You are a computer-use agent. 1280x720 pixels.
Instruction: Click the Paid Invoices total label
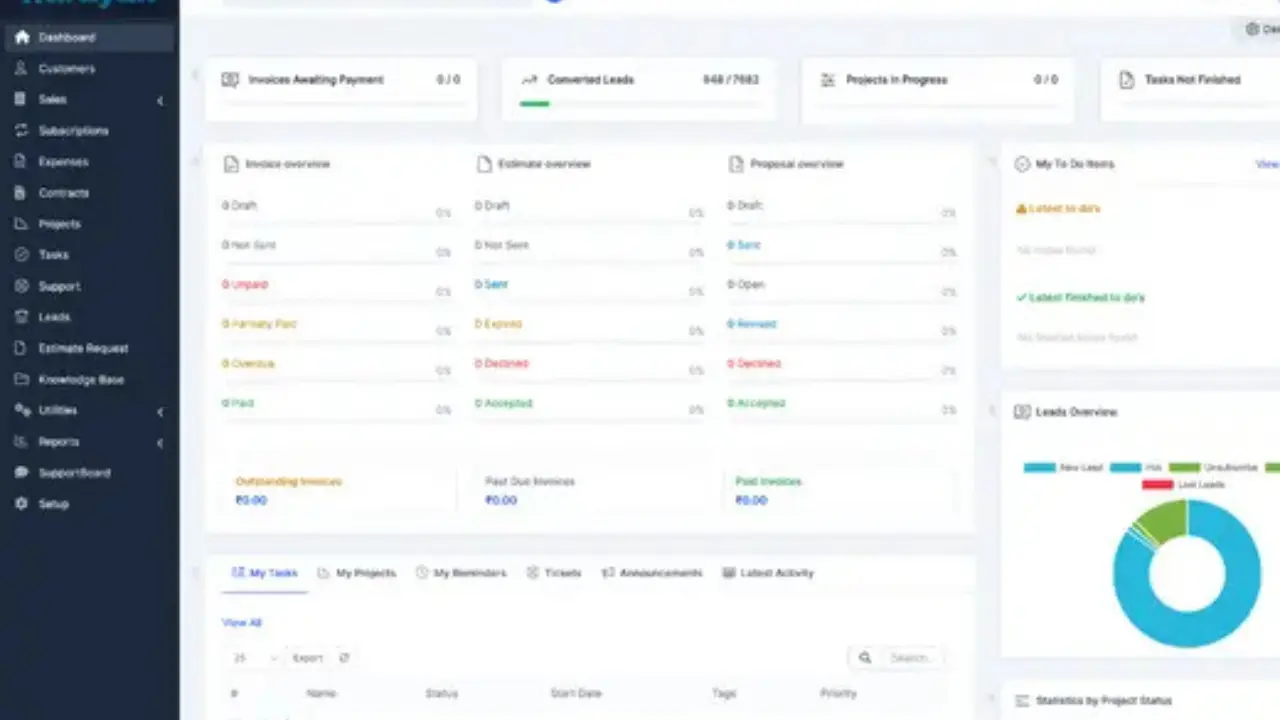pyautogui.click(x=768, y=481)
